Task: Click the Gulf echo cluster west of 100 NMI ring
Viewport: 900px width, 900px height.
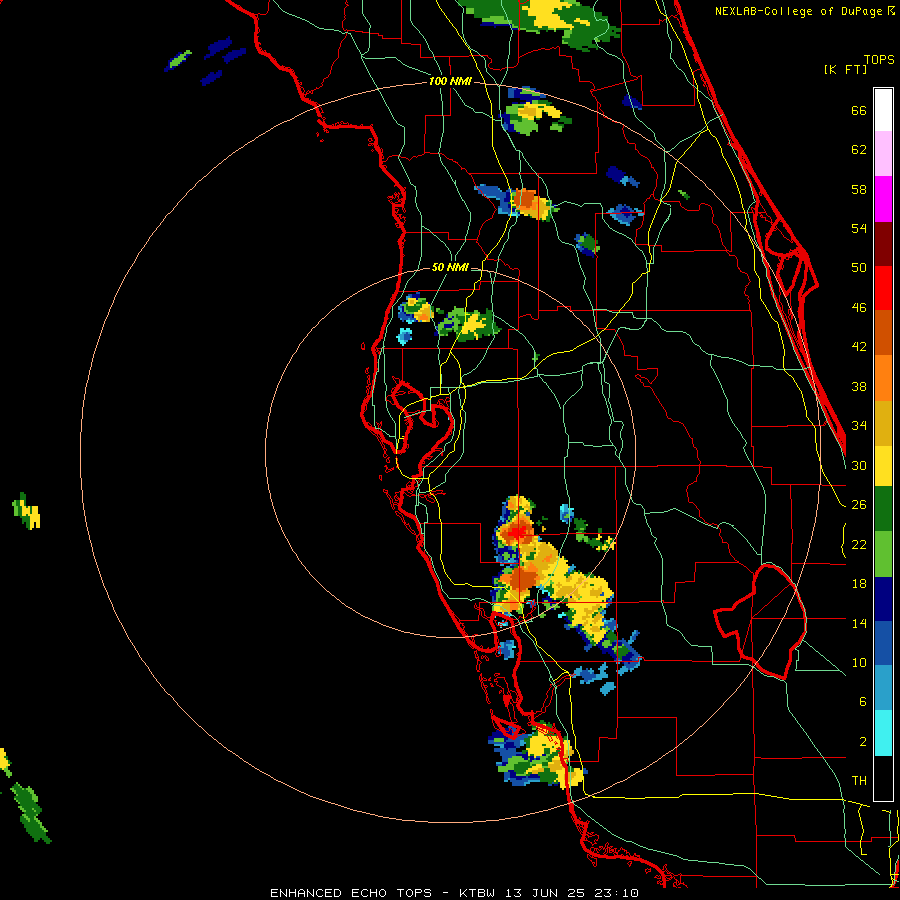Action: click(26, 511)
